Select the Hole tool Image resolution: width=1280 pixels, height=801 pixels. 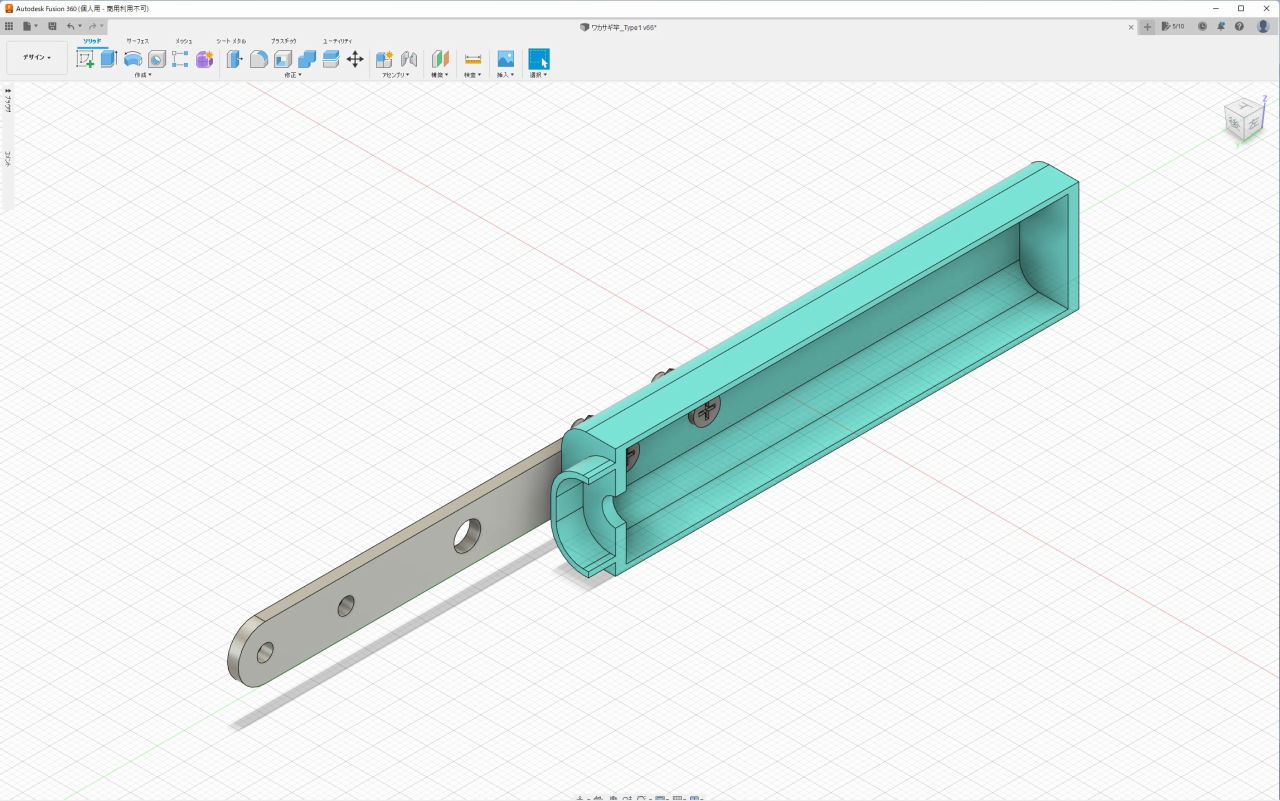(157, 59)
